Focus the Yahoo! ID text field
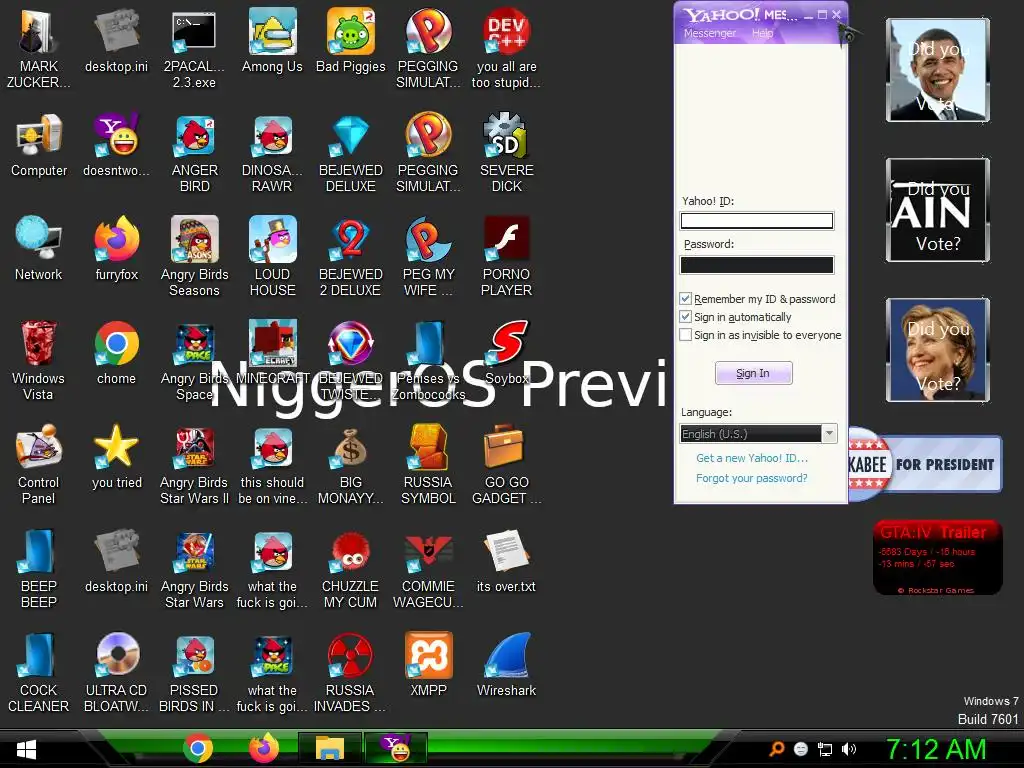The width and height of the screenshot is (1024, 768). pyautogui.click(x=757, y=221)
